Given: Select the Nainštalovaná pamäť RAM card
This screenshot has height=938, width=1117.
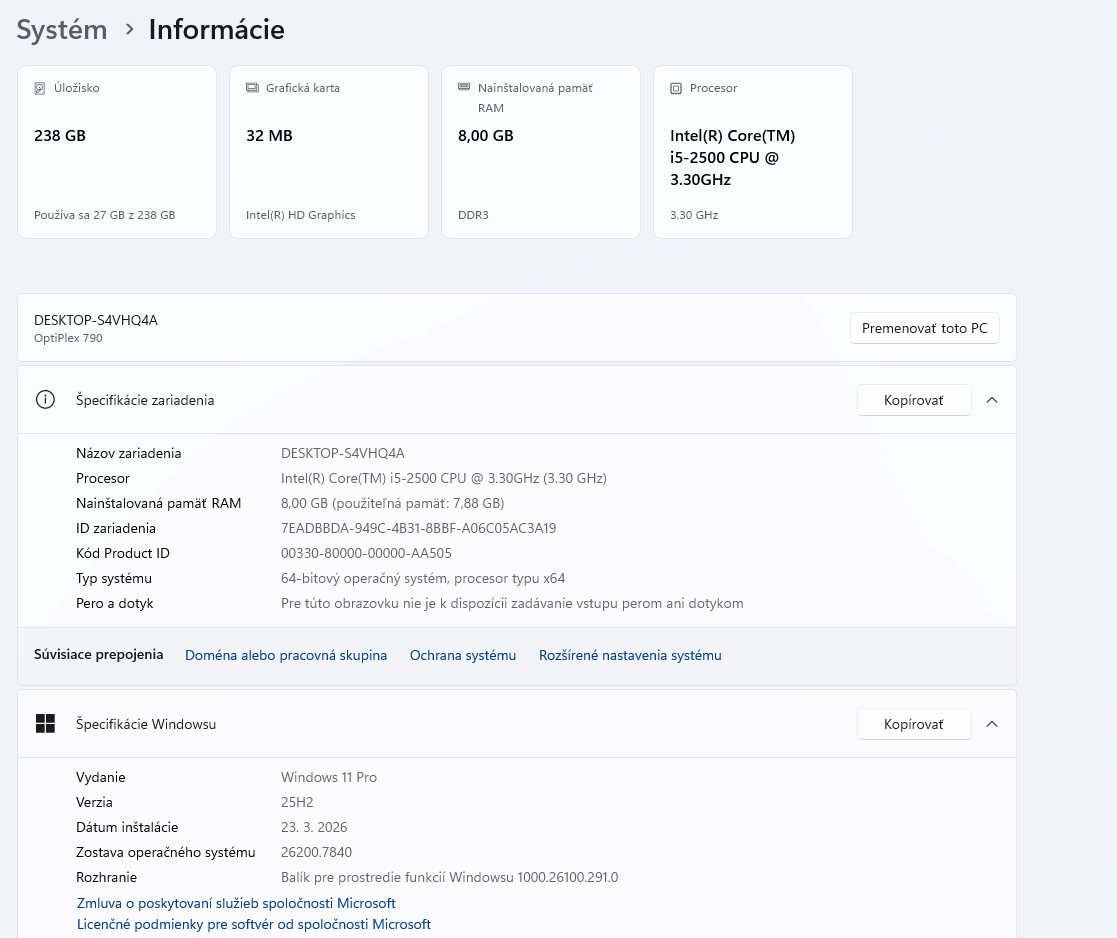Looking at the screenshot, I should coord(541,152).
